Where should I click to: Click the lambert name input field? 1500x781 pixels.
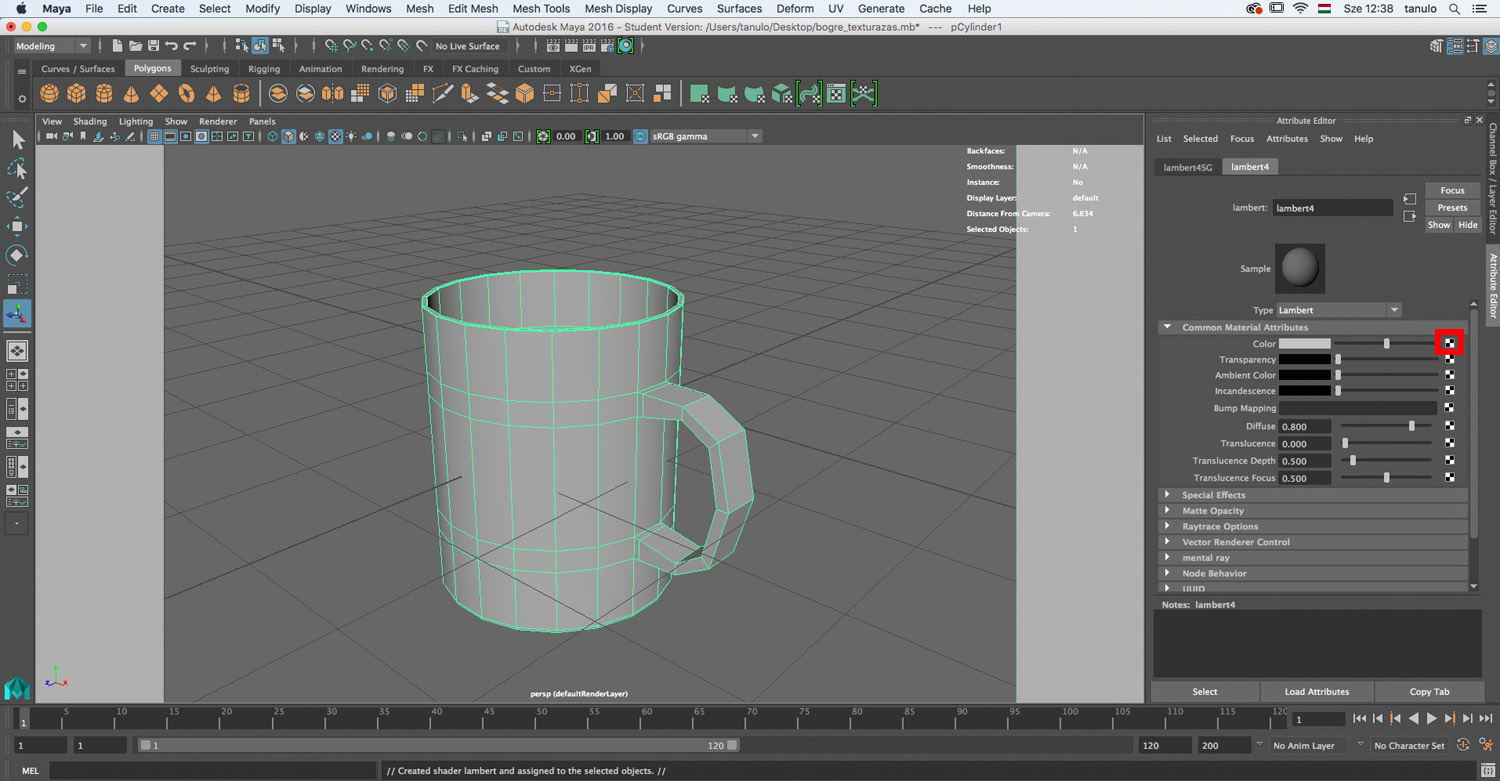tap(1332, 208)
